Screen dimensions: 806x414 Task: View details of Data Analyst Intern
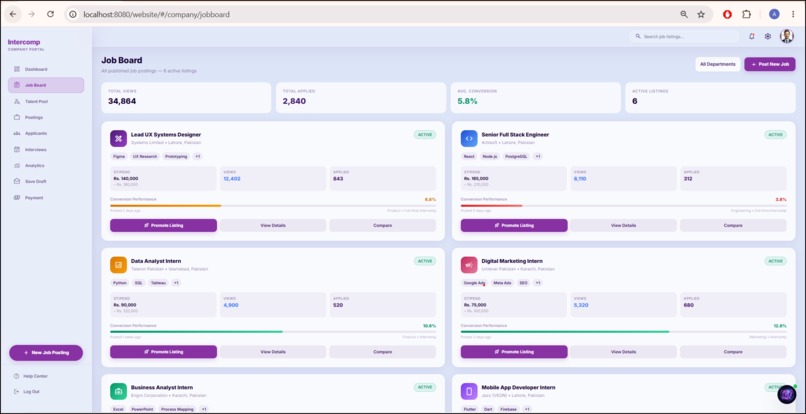pos(273,352)
